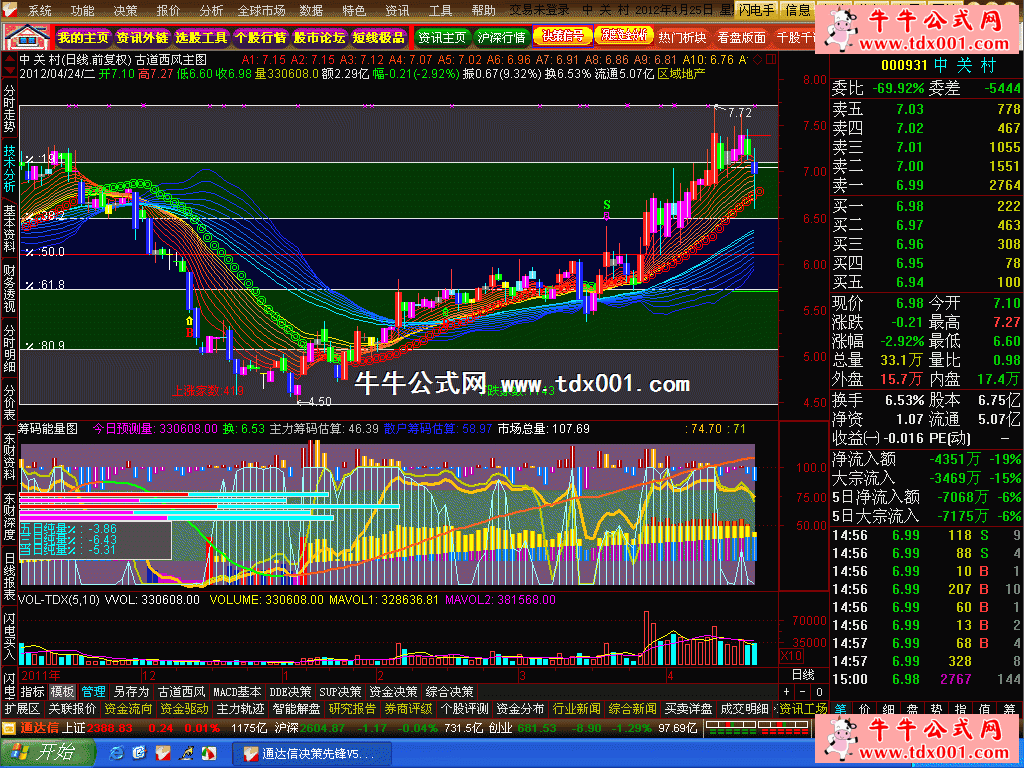Select the 财务透视 left sidebar tab
The height and width of the screenshot is (768, 1024).
[9, 288]
